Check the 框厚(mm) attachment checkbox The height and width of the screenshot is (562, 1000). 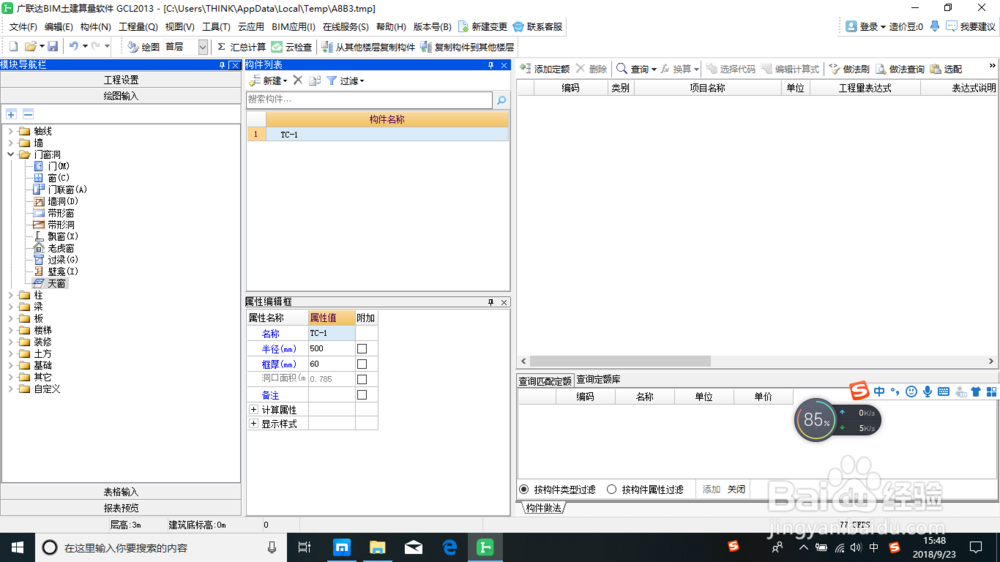coord(362,364)
